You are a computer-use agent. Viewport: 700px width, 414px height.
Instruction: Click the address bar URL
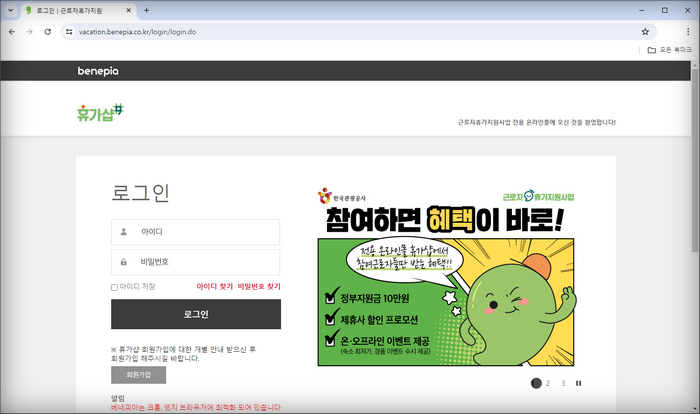click(138, 32)
